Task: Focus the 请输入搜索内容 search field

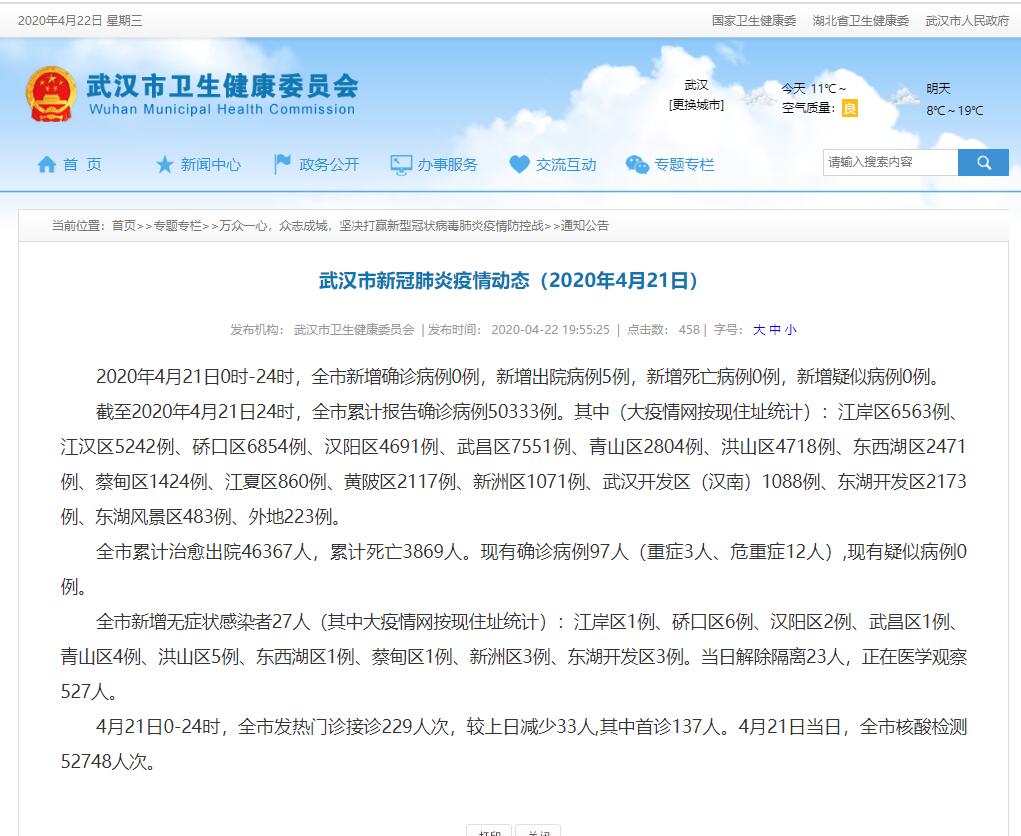Action: pyautogui.click(x=889, y=162)
